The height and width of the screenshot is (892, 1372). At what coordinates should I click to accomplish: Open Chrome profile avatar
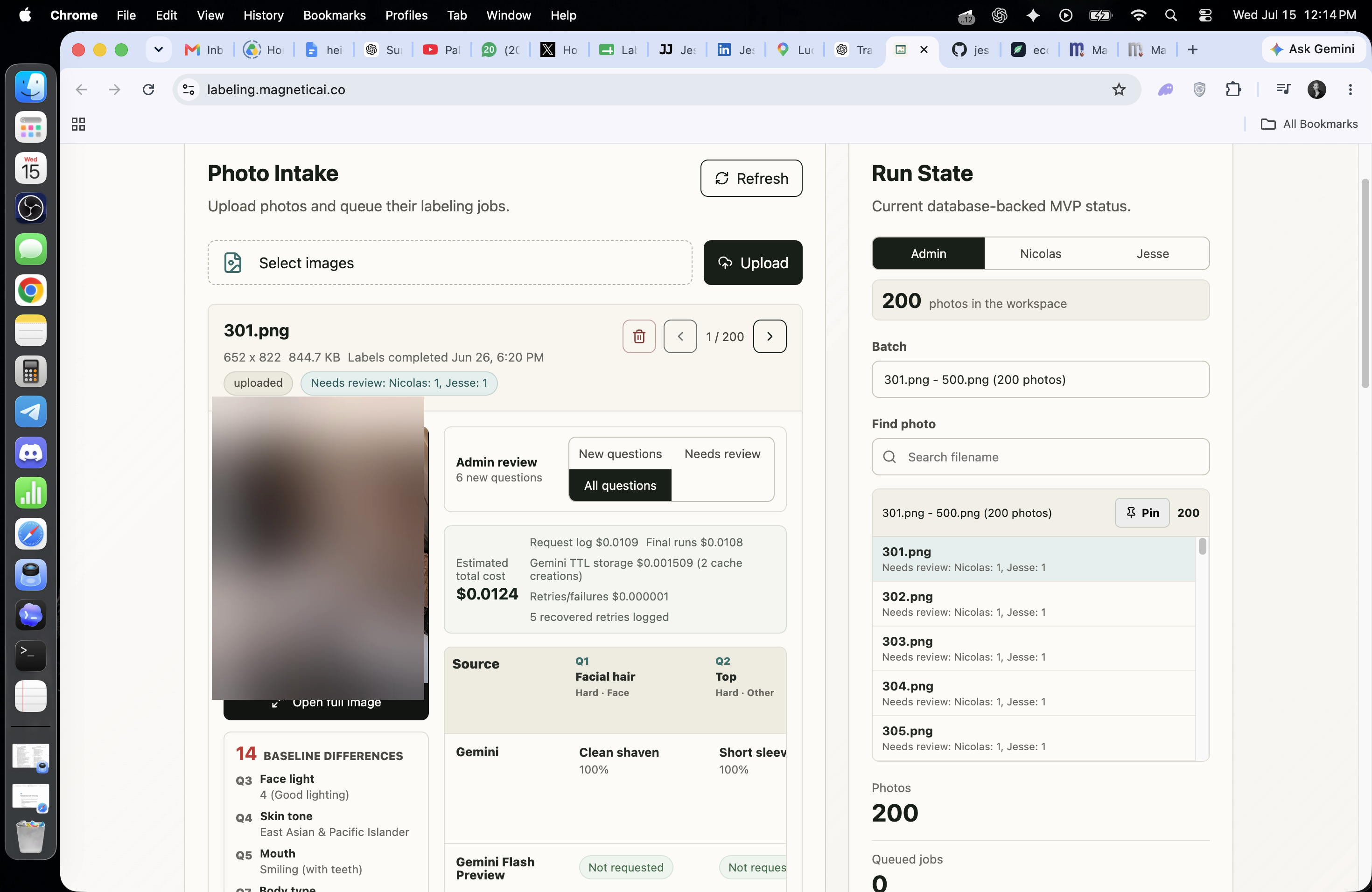[x=1316, y=90]
